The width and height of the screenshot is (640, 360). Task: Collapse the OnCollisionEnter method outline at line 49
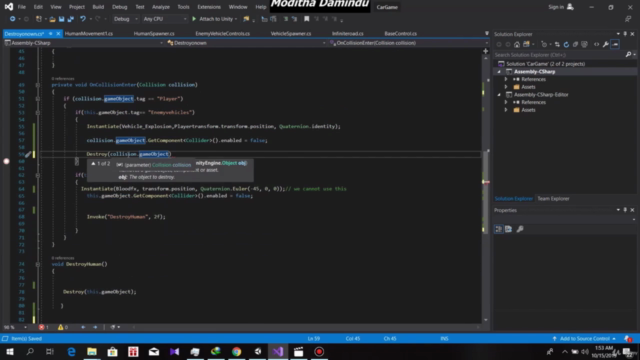pos(38,85)
